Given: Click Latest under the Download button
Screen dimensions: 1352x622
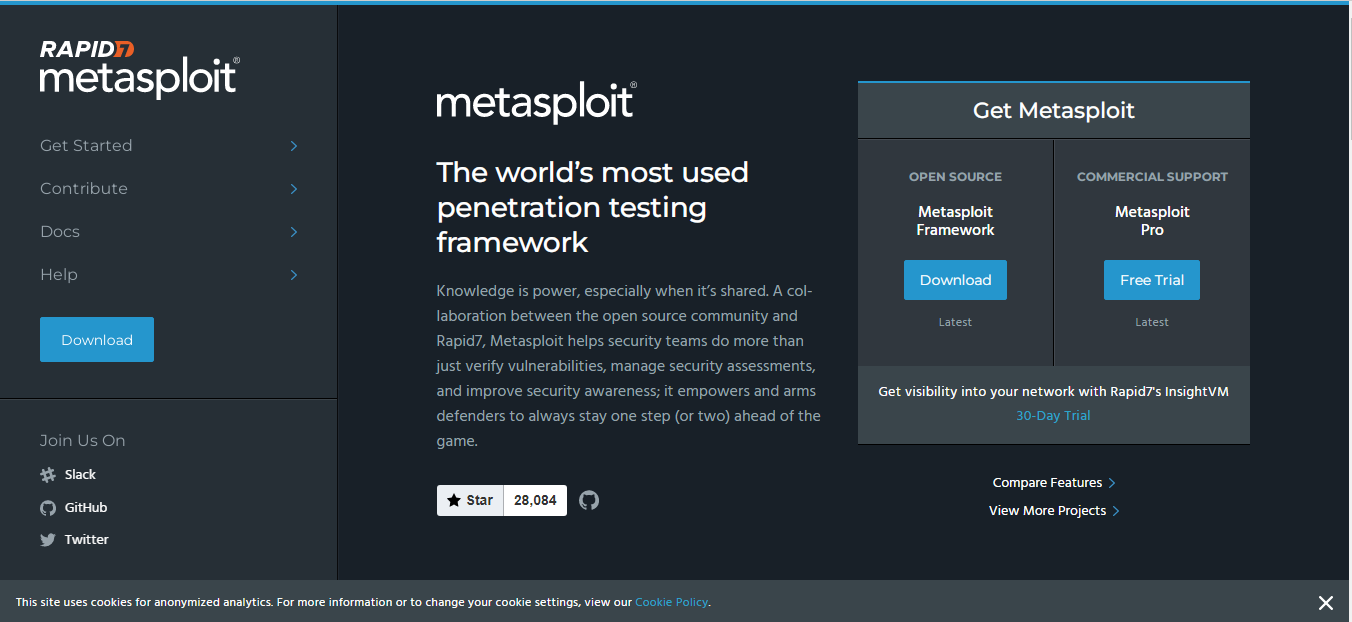Looking at the screenshot, I should [x=955, y=322].
